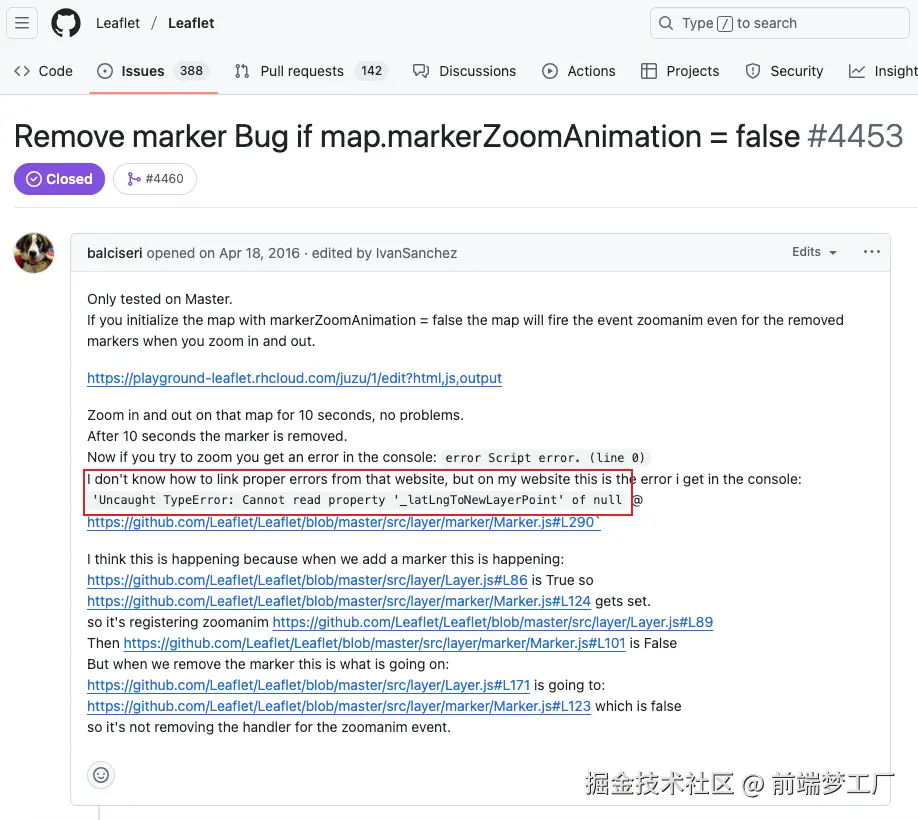918x820 pixels.
Task: Switch to the Insights tab
Action: (x=883, y=71)
